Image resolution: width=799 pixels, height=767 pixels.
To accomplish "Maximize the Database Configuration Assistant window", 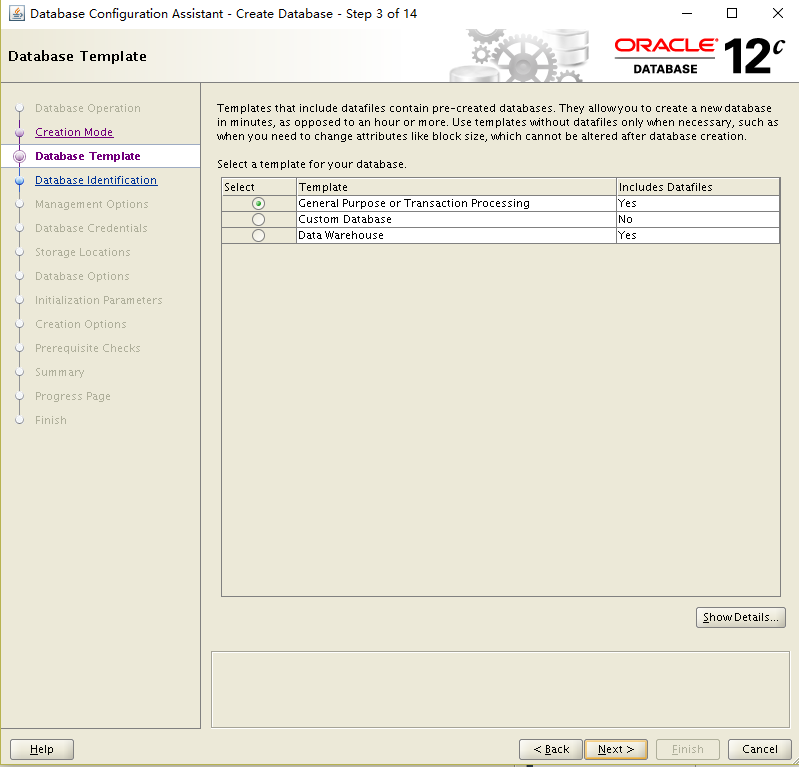I will click(x=732, y=13).
